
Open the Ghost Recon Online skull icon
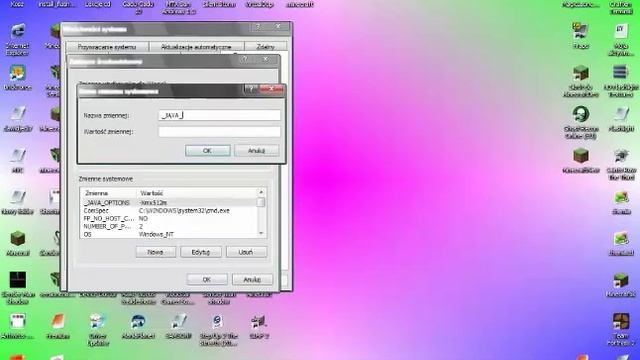click(580, 115)
